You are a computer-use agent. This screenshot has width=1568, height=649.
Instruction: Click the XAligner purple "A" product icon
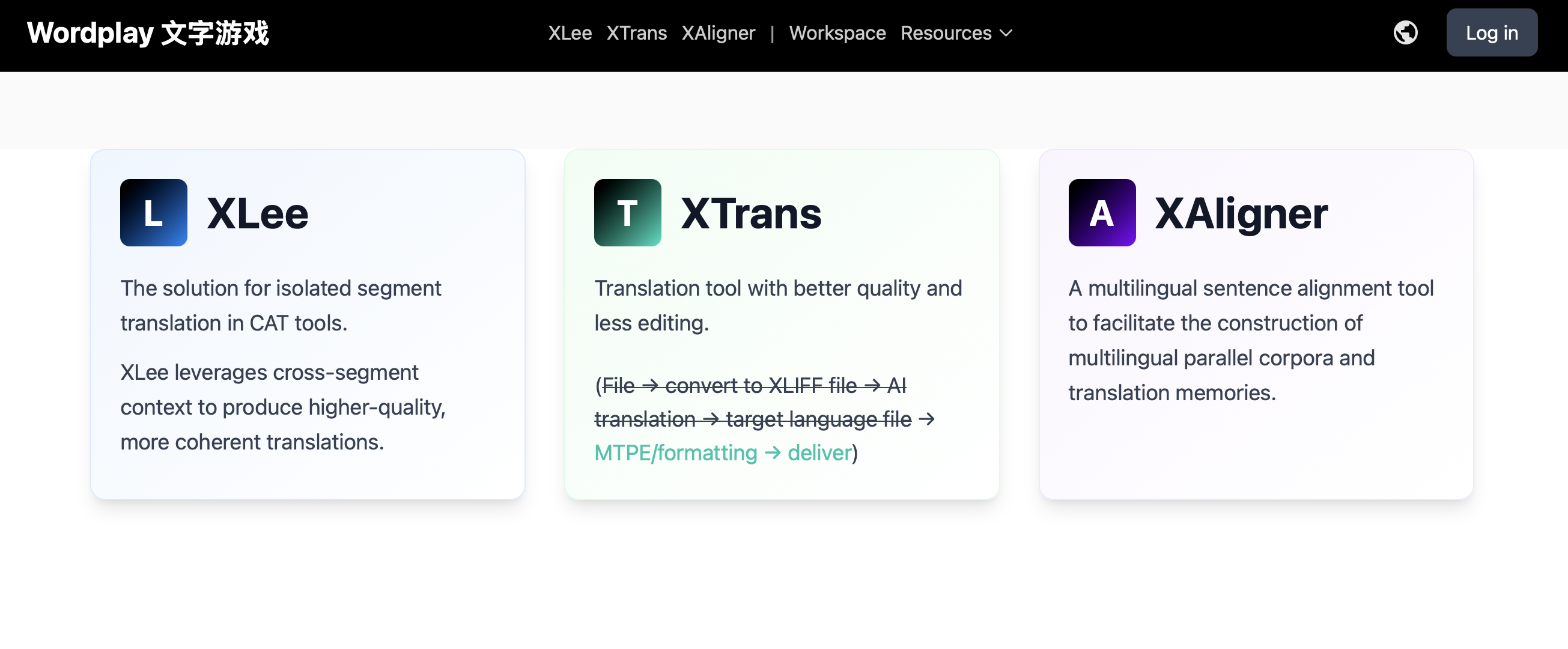pyautogui.click(x=1102, y=213)
